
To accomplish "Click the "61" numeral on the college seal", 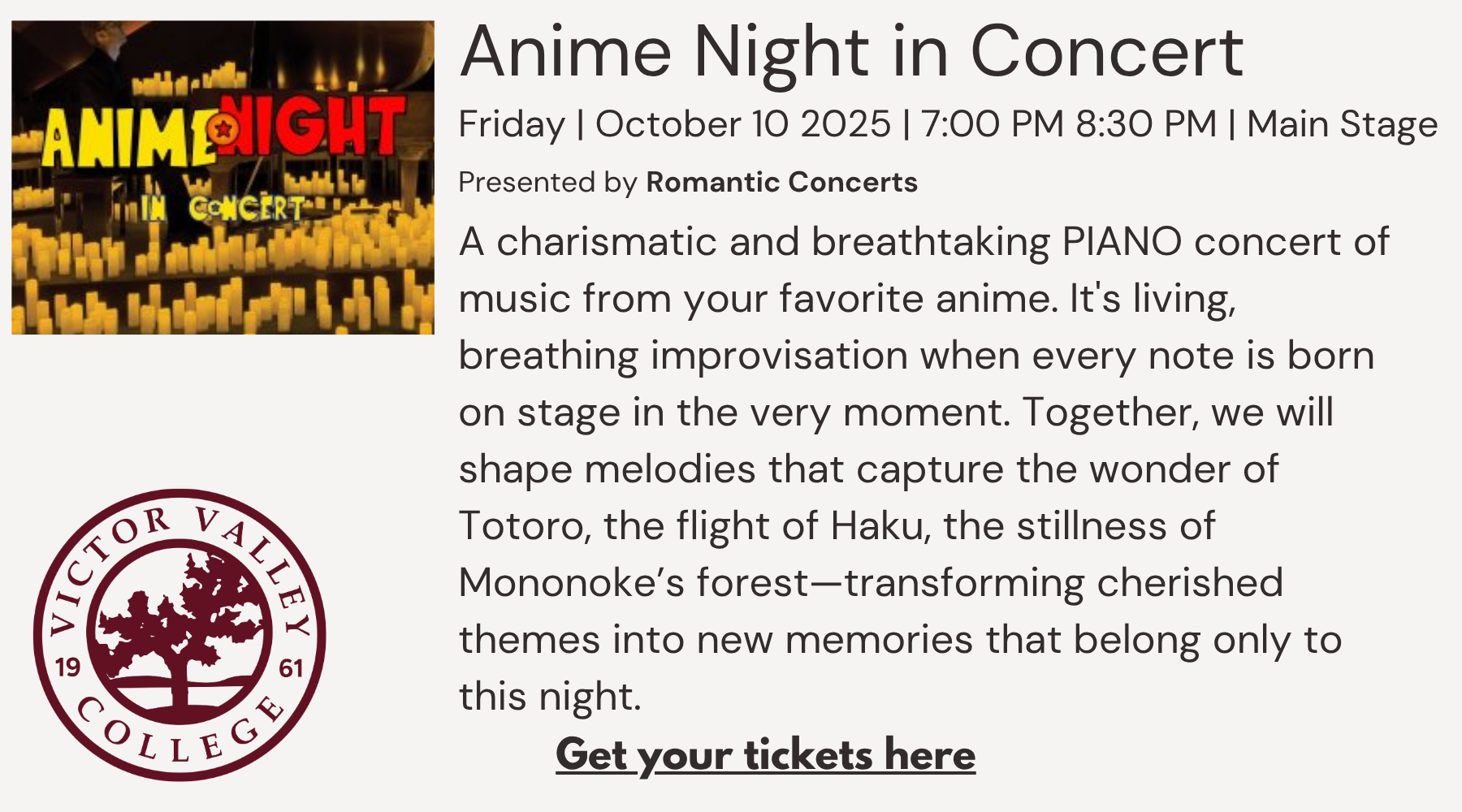I will [291, 667].
